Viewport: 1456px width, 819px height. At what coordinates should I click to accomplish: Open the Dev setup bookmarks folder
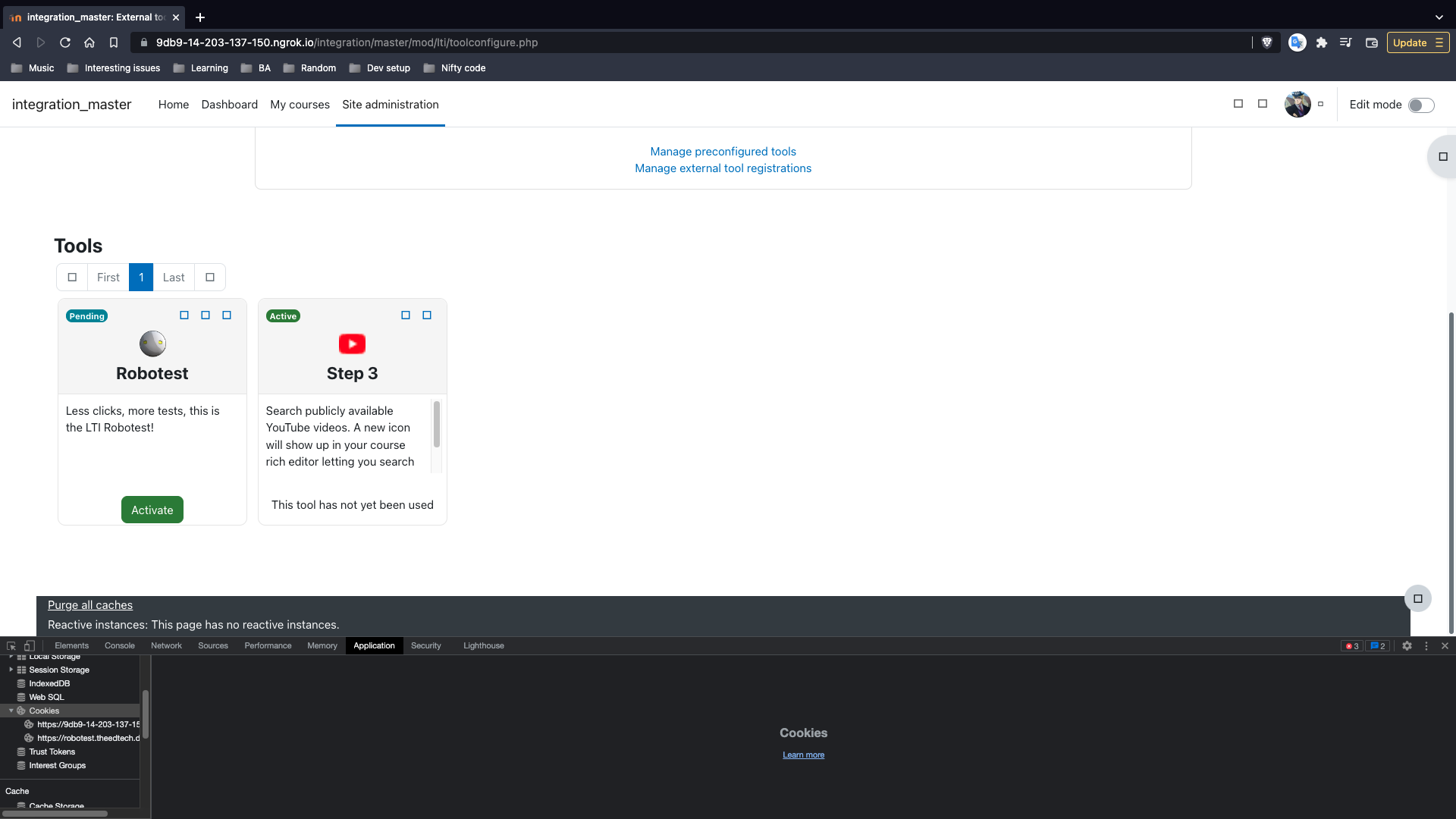pos(380,68)
